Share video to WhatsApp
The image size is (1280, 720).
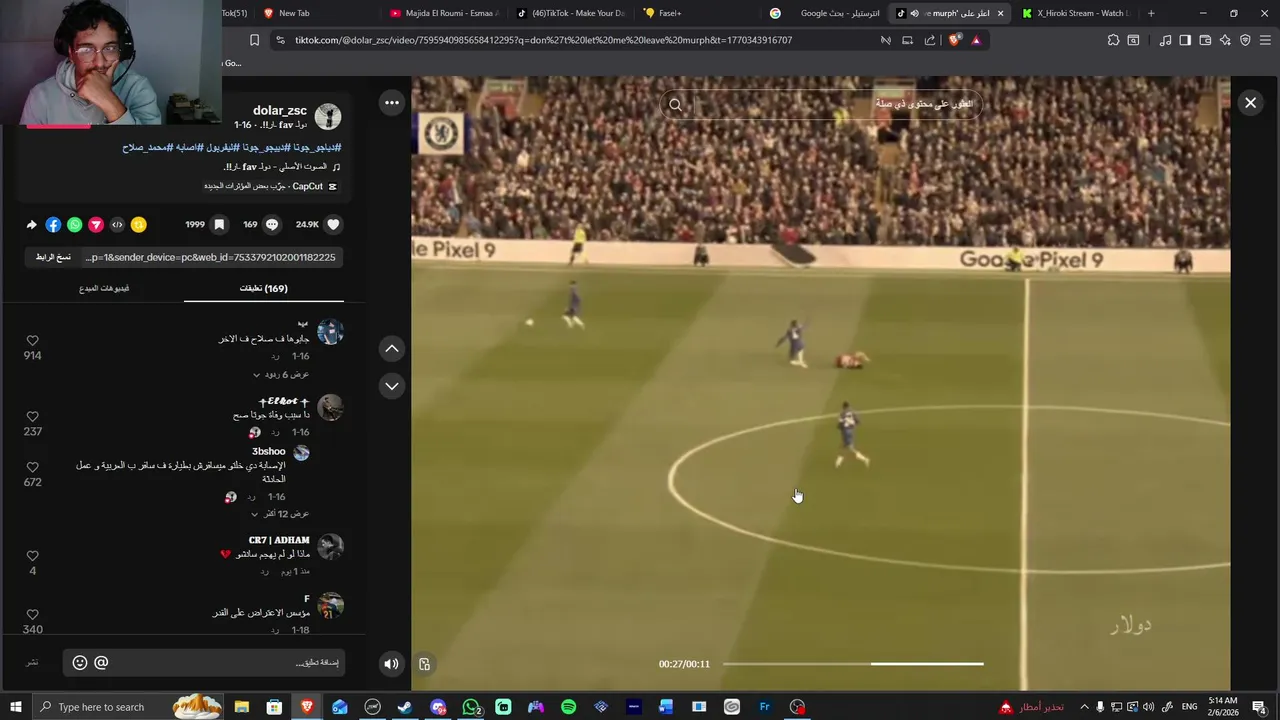(75, 225)
